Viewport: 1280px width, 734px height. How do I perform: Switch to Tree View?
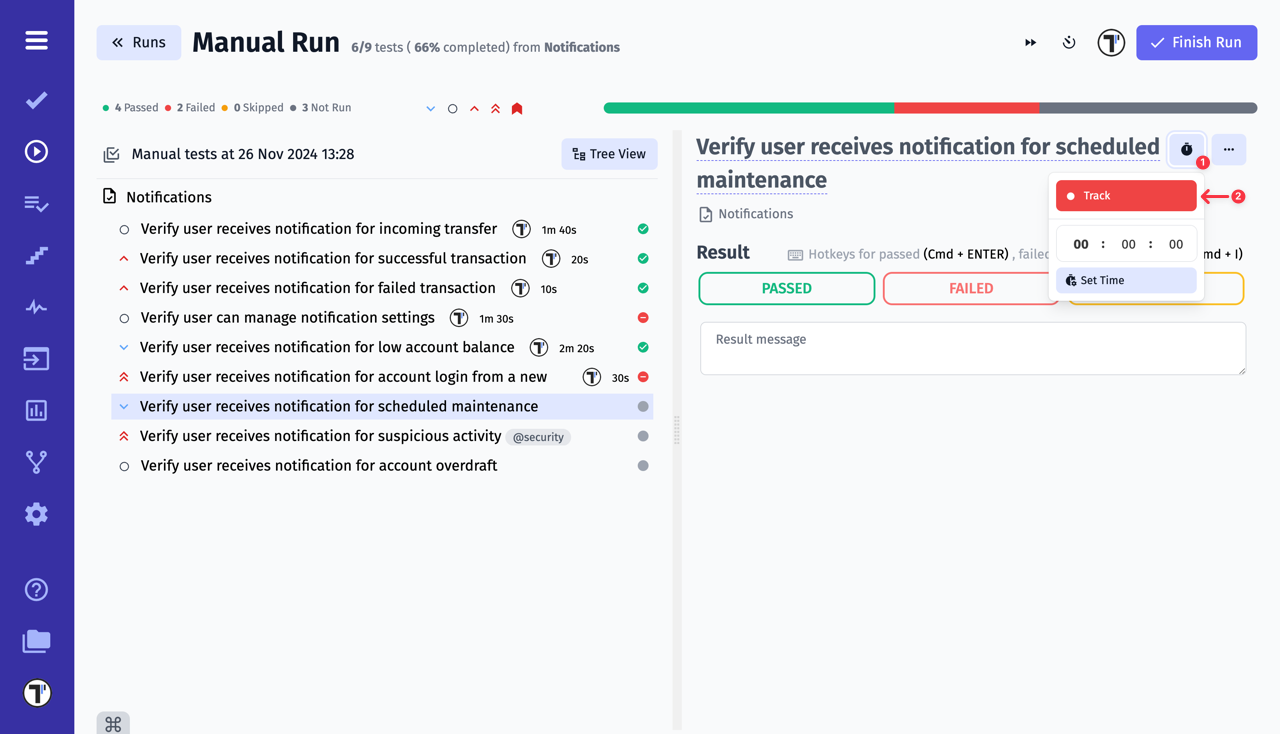click(609, 154)
